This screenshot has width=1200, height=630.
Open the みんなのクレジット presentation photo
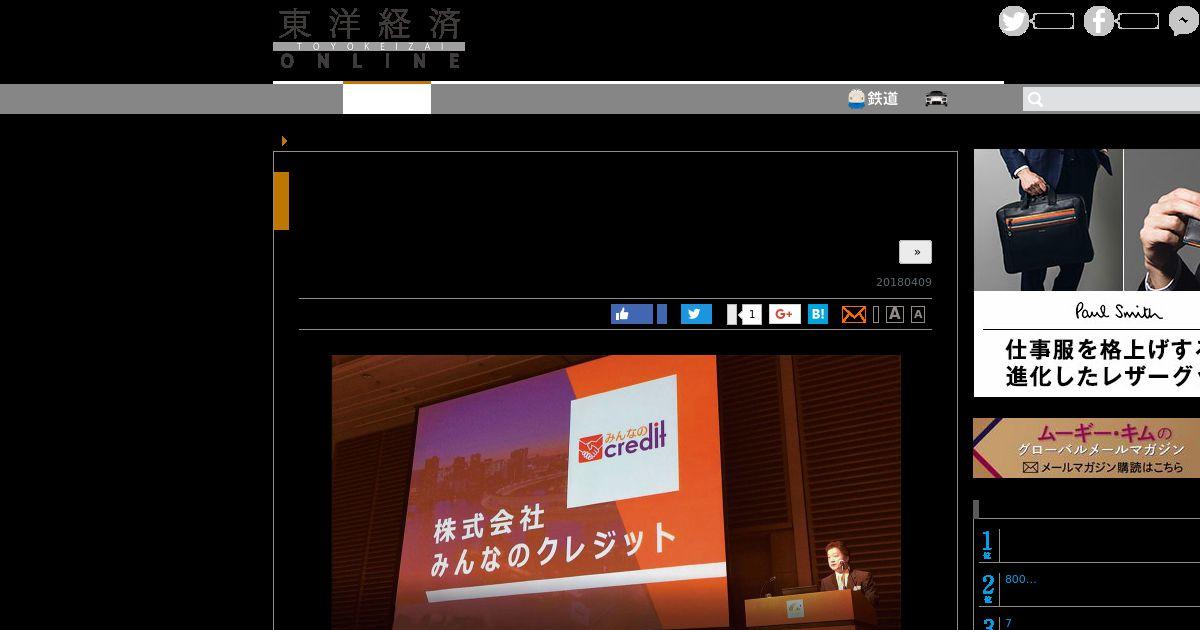[x=616, y=492]
